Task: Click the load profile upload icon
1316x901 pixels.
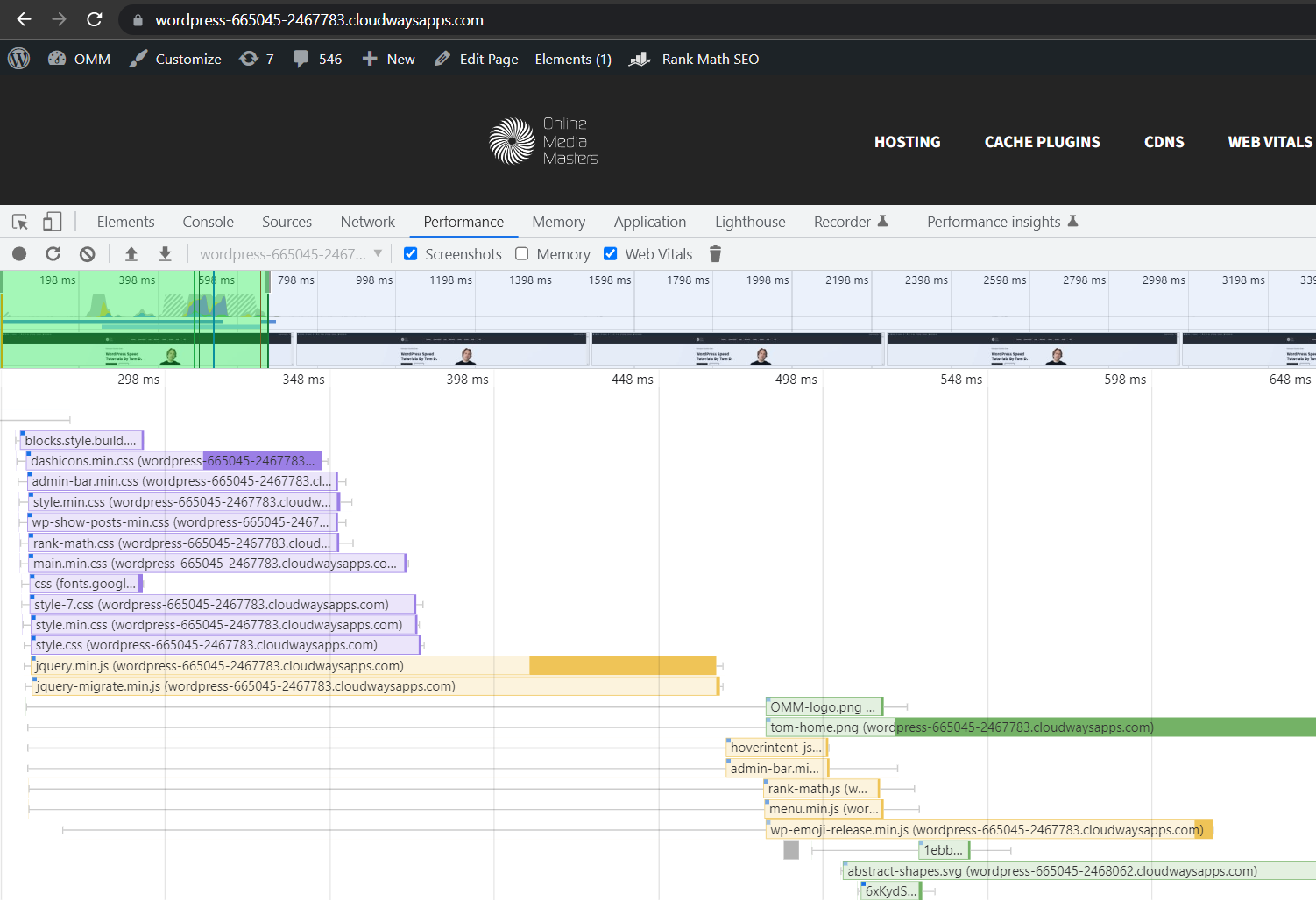Action: [131, 254]
